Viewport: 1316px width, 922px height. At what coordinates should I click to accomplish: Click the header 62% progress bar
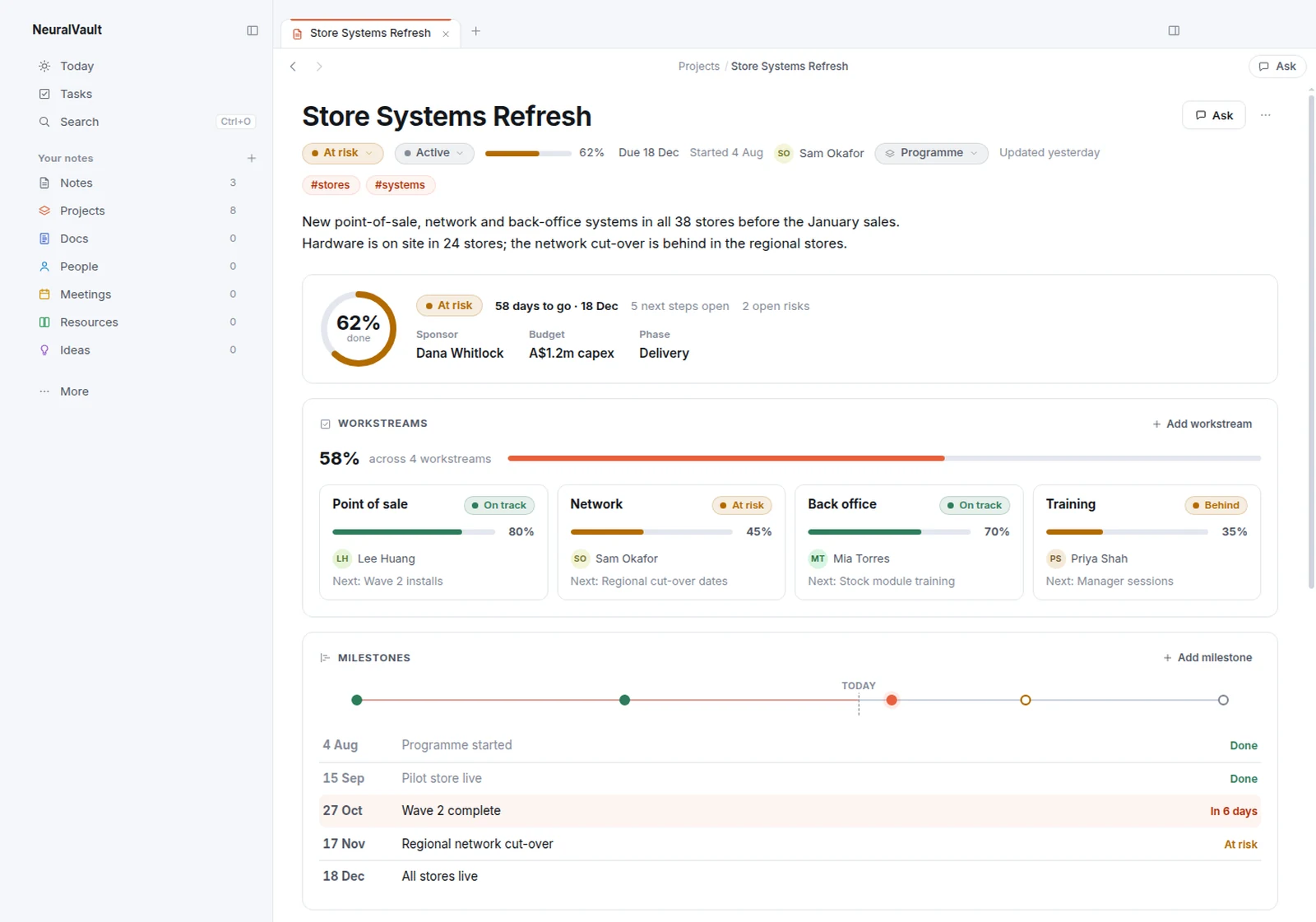coord(528,154)
